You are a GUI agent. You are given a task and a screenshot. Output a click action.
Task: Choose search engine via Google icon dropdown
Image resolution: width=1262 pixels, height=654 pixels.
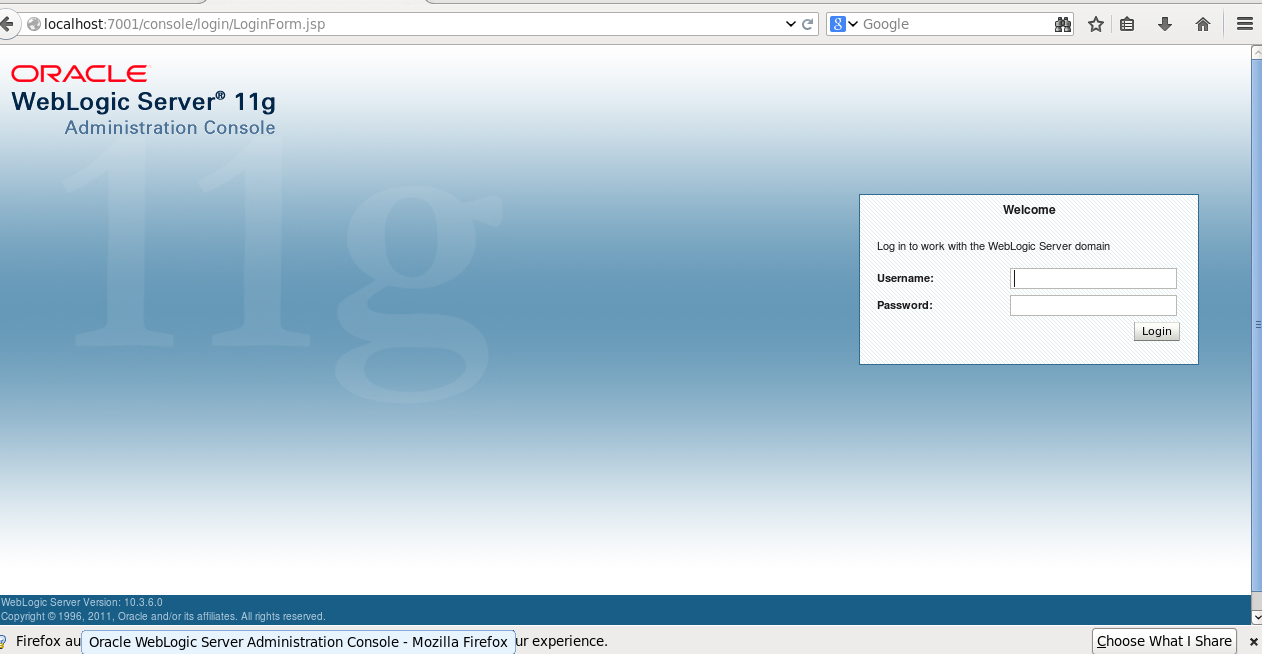pyautogui.click(x=844, y=24)
